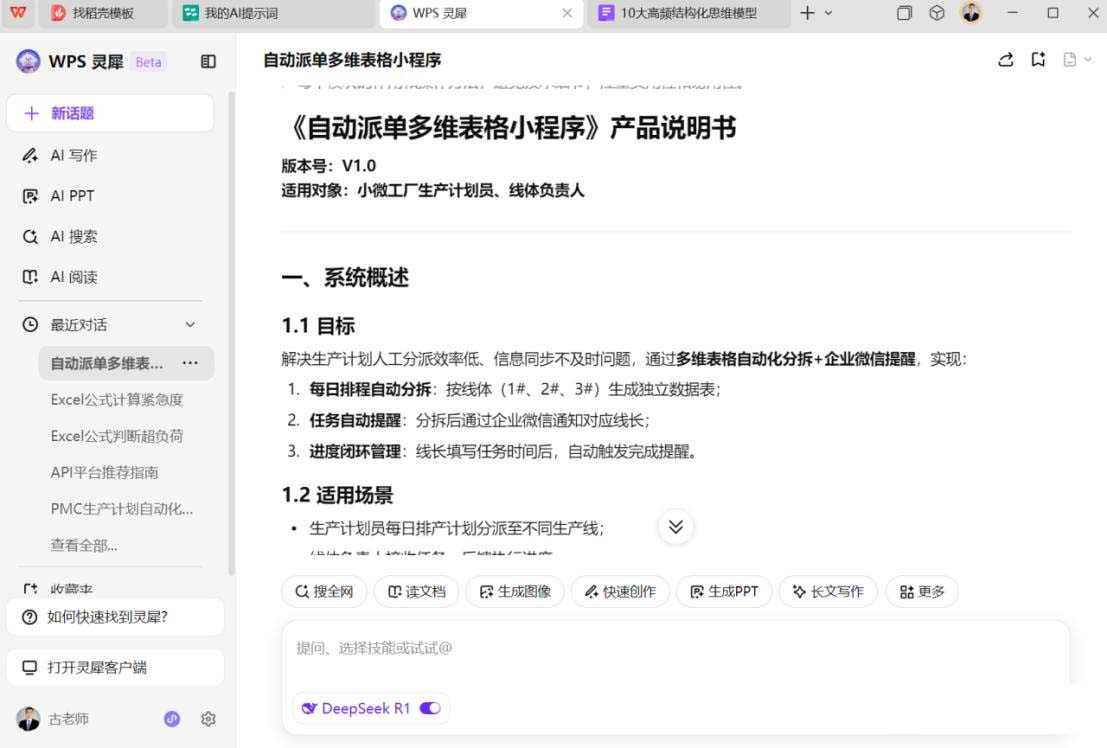This screenshot has height=748, width=1107.
Task: Toggle DeepSeek R1 switch
Action: click(430, 708)
